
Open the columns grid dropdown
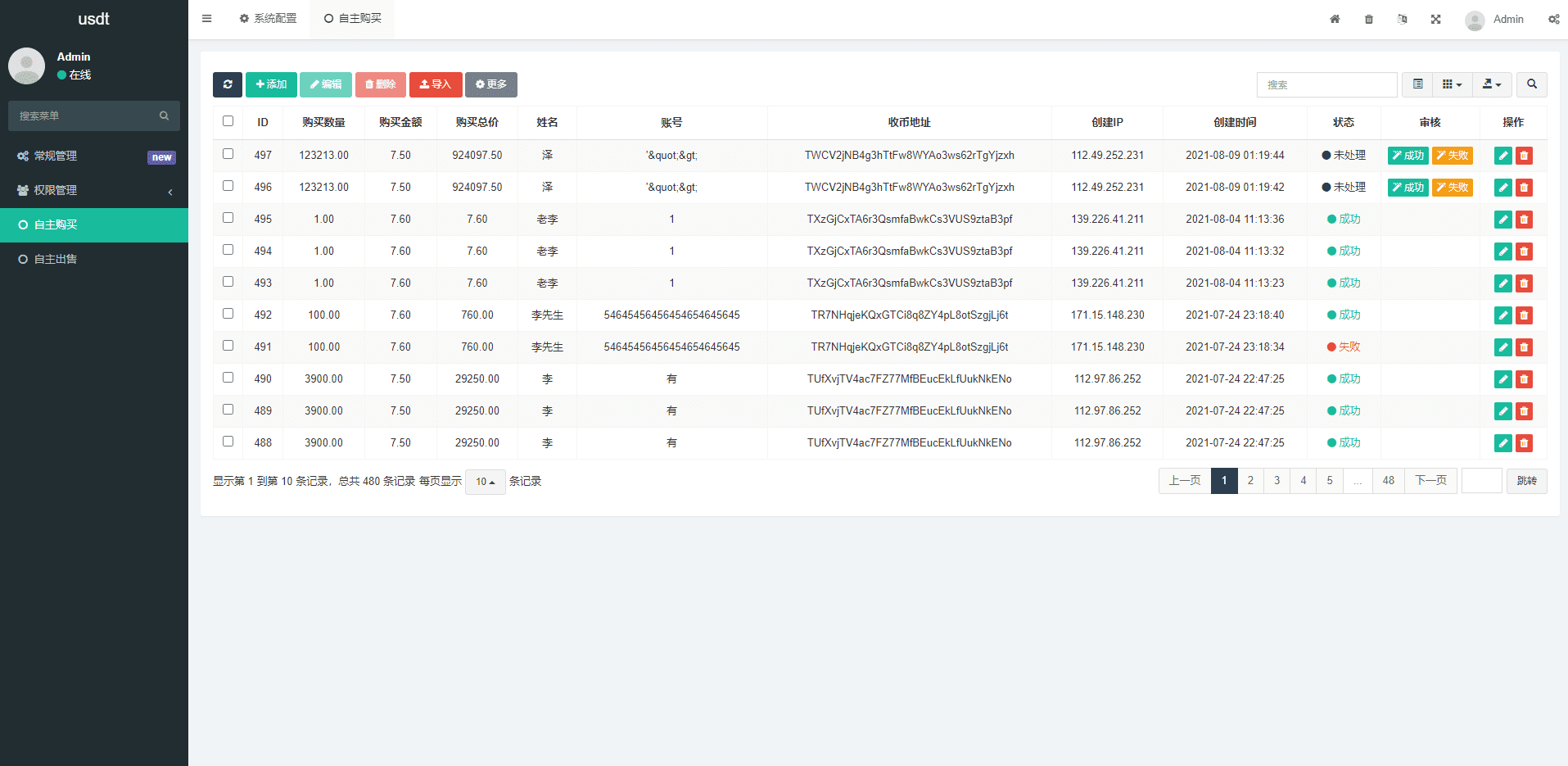tap(1452, 84)
